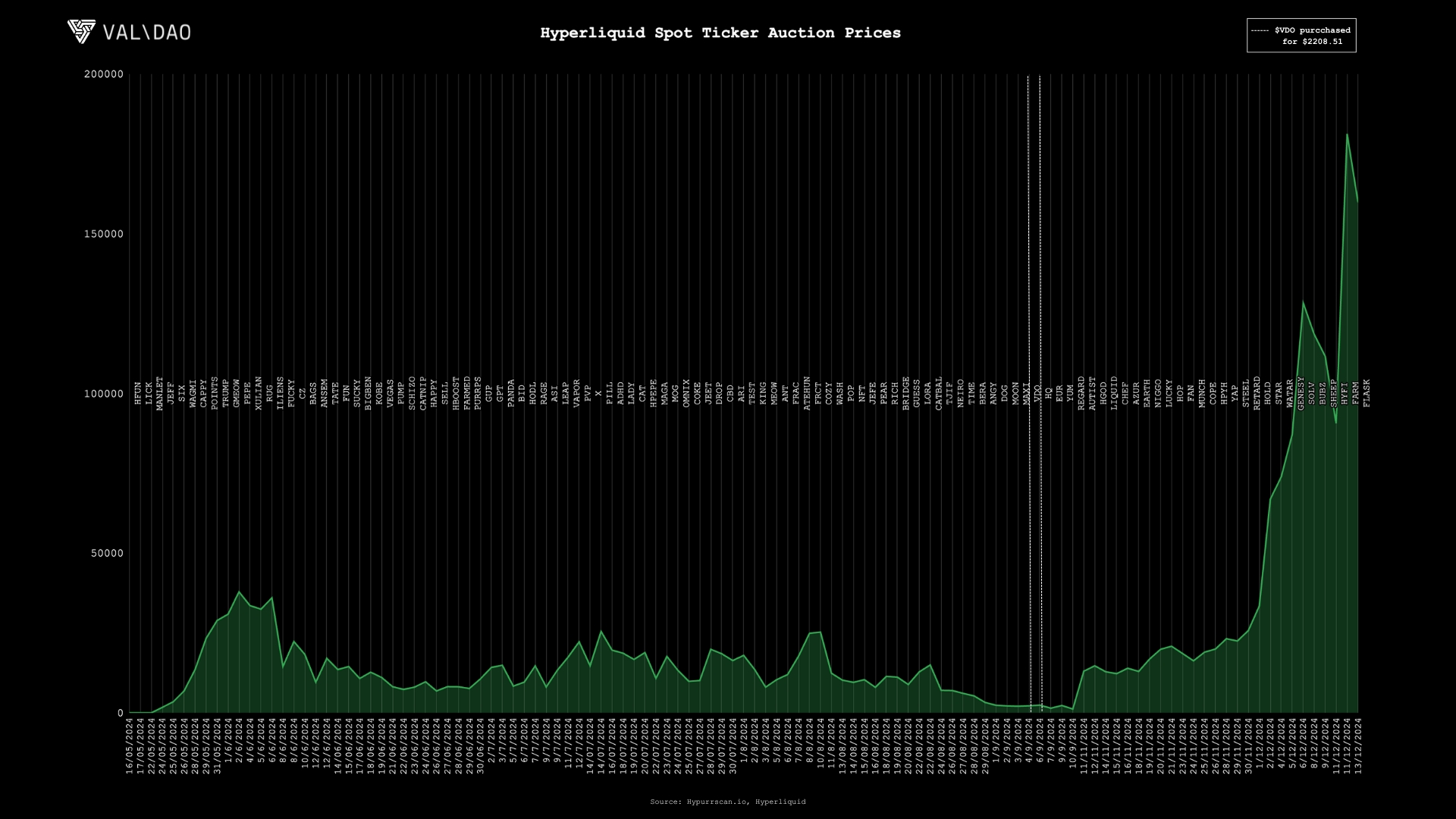Click the VAPOR ticker label
Viewport: 1456px width, 819px height.
click(577, 394)
